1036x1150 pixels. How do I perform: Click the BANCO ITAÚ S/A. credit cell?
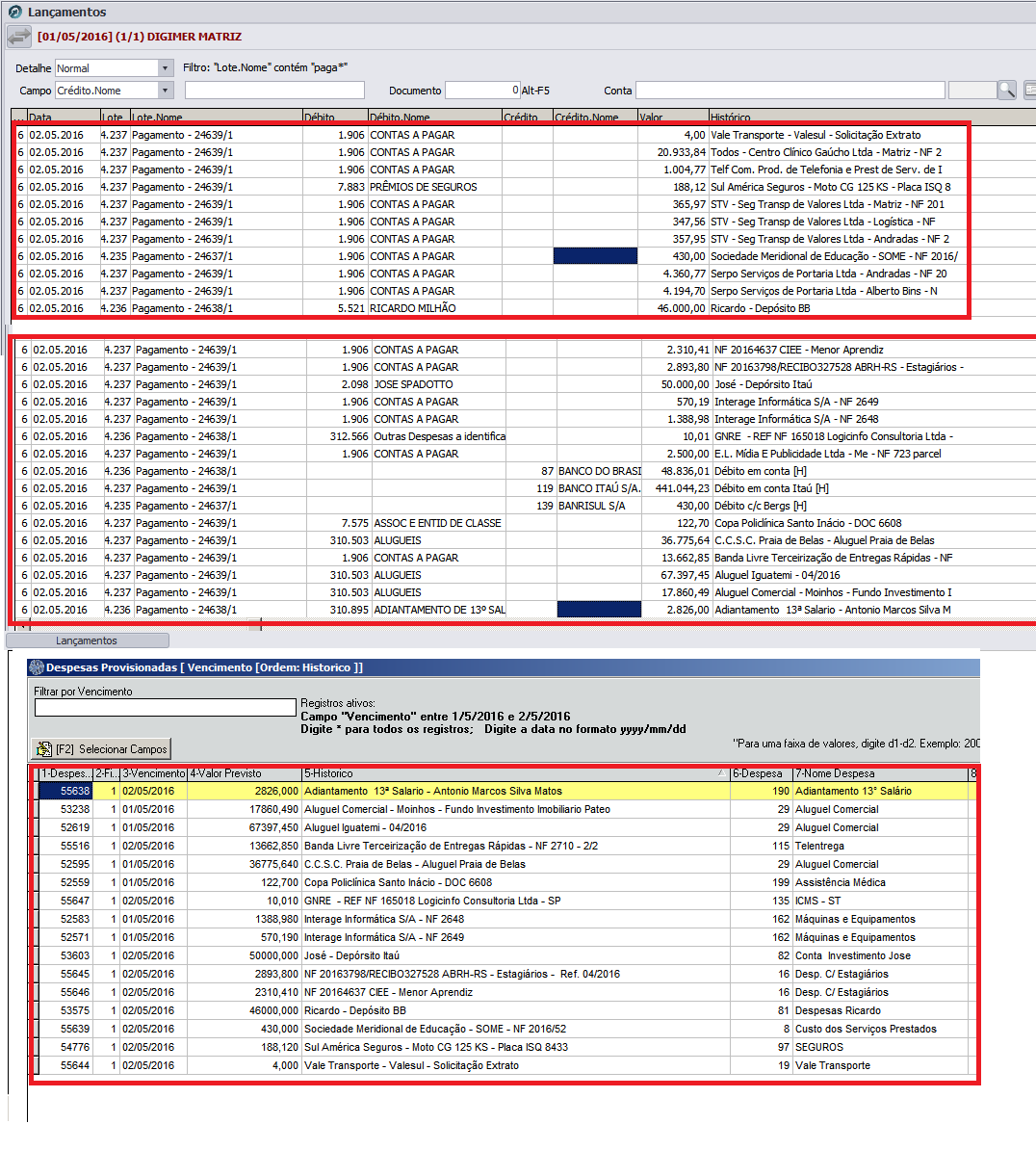tap(599, 488)
